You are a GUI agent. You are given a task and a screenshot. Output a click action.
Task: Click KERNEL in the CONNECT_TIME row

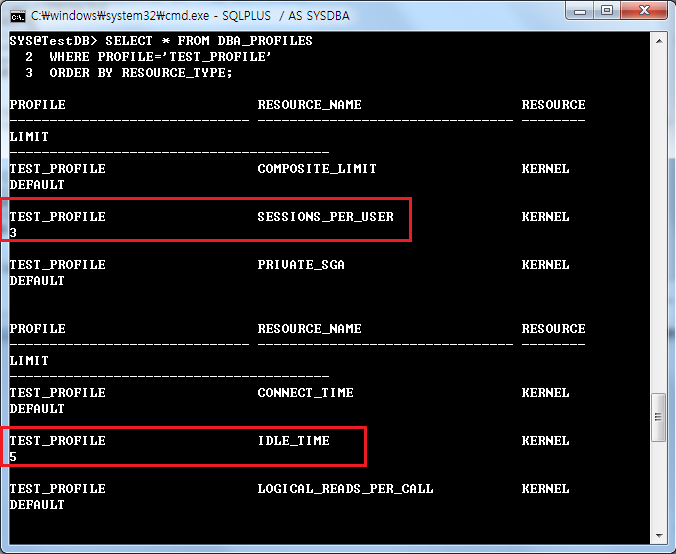pos(545,392)
